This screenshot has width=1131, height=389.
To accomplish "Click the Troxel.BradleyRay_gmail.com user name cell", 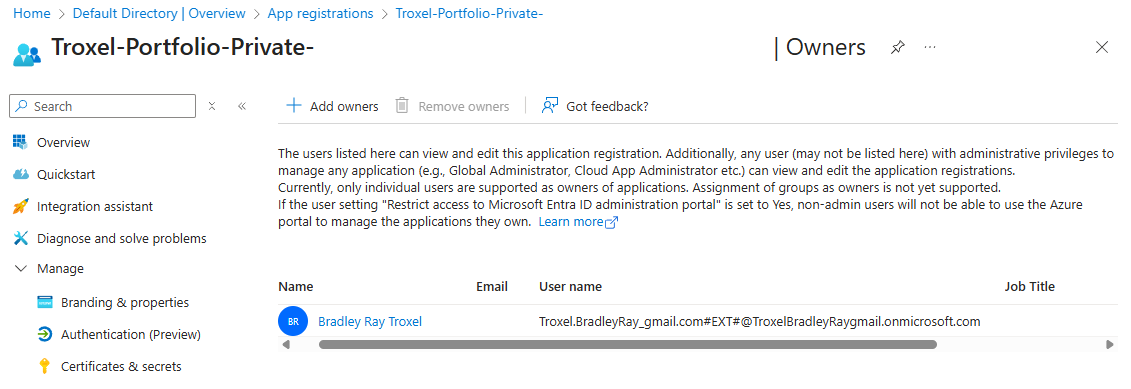I will click(x=760, y=322).
